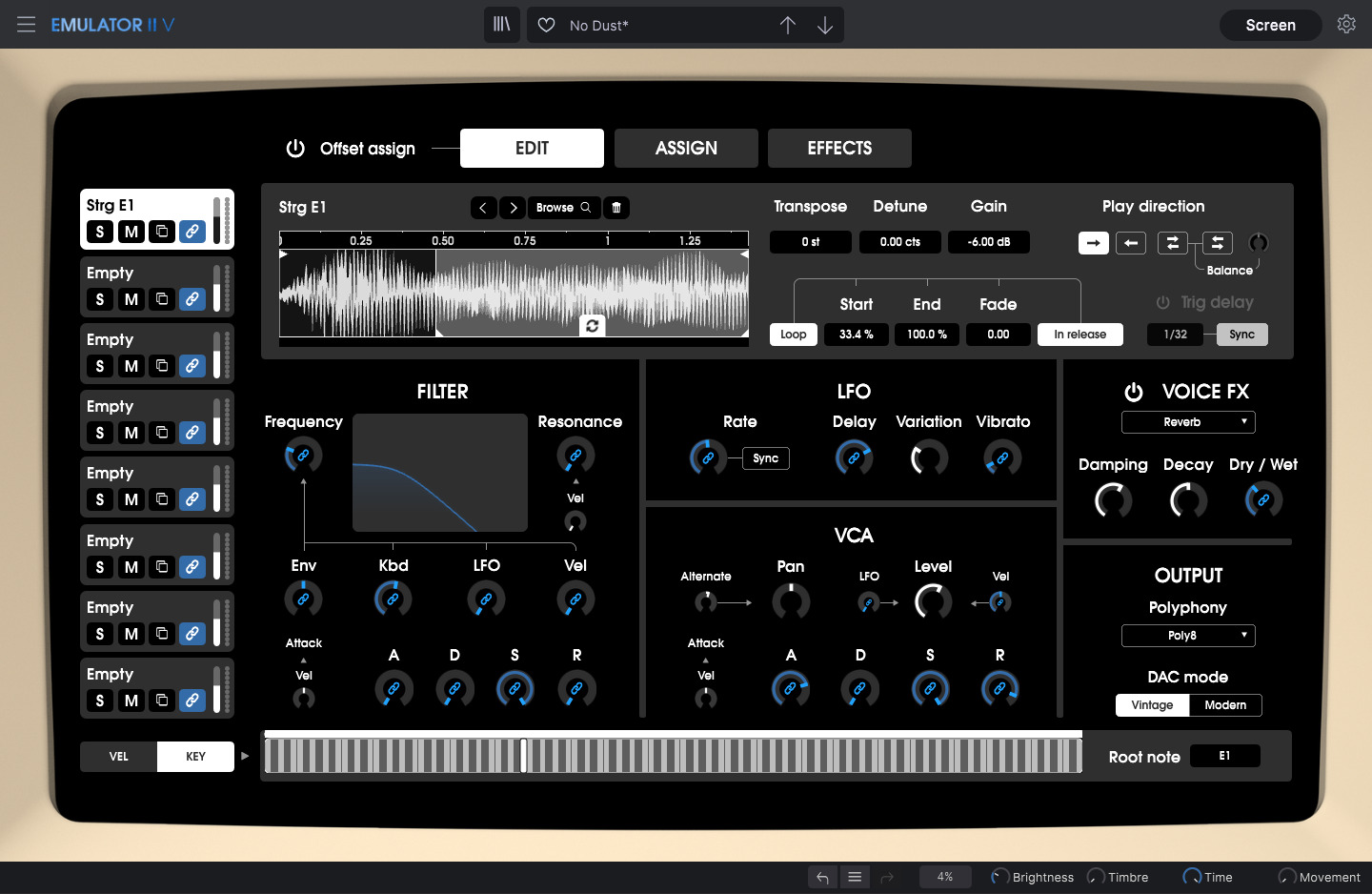Viewport: 1372px width, 894px height.
Task: Open history list icon in bottom bar
Action: tap(855, 877)
